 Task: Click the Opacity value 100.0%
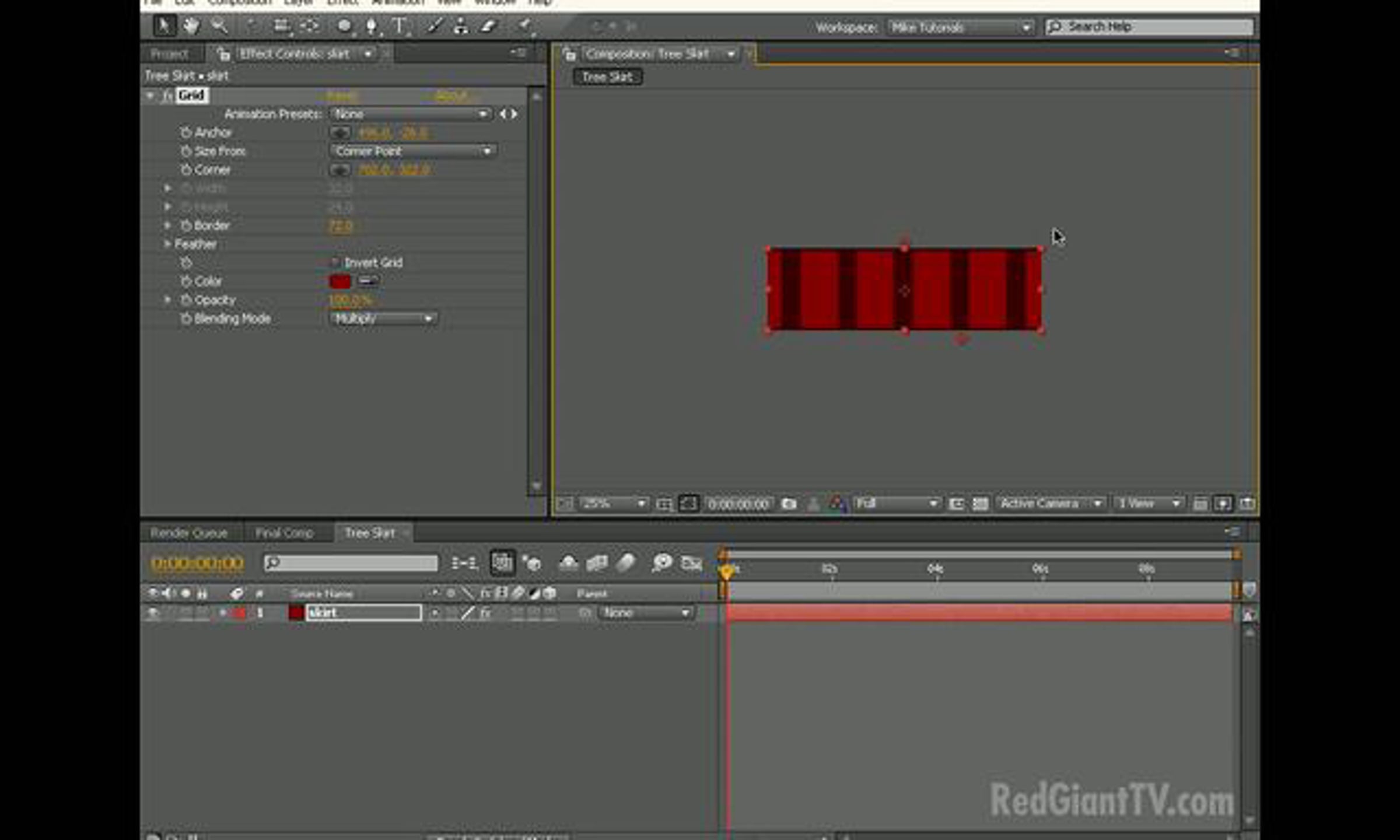350,300
